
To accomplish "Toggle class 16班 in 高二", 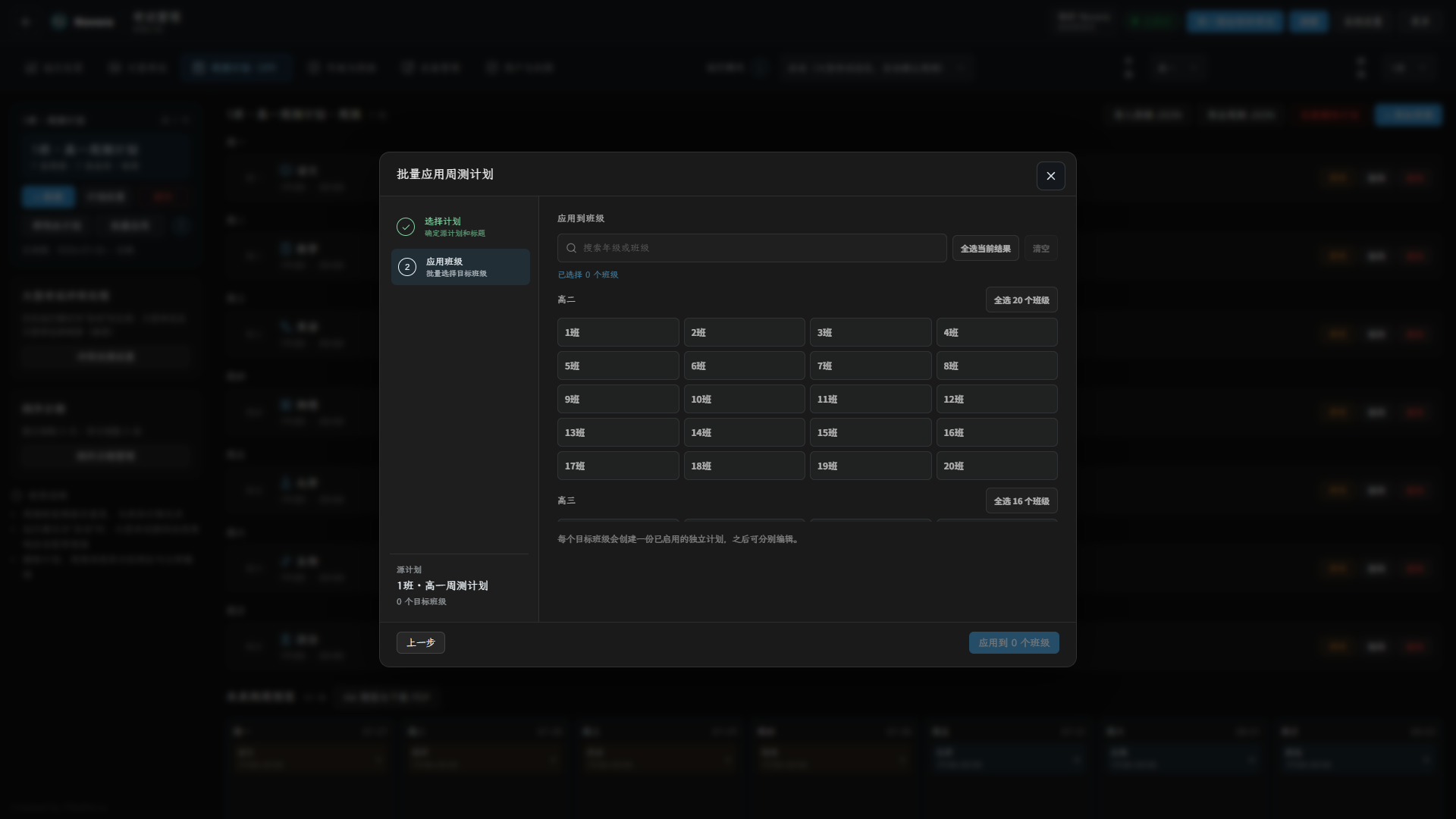I will [996, 432].
